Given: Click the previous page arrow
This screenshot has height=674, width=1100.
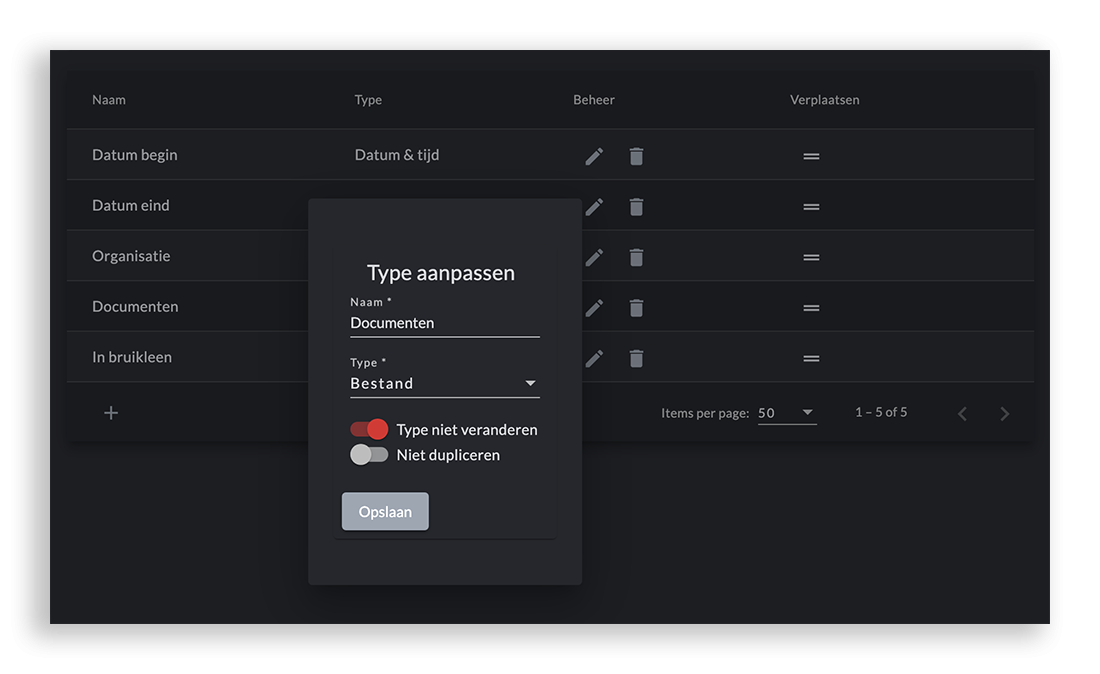Looking at the screenshot, I should pos(962,412).
